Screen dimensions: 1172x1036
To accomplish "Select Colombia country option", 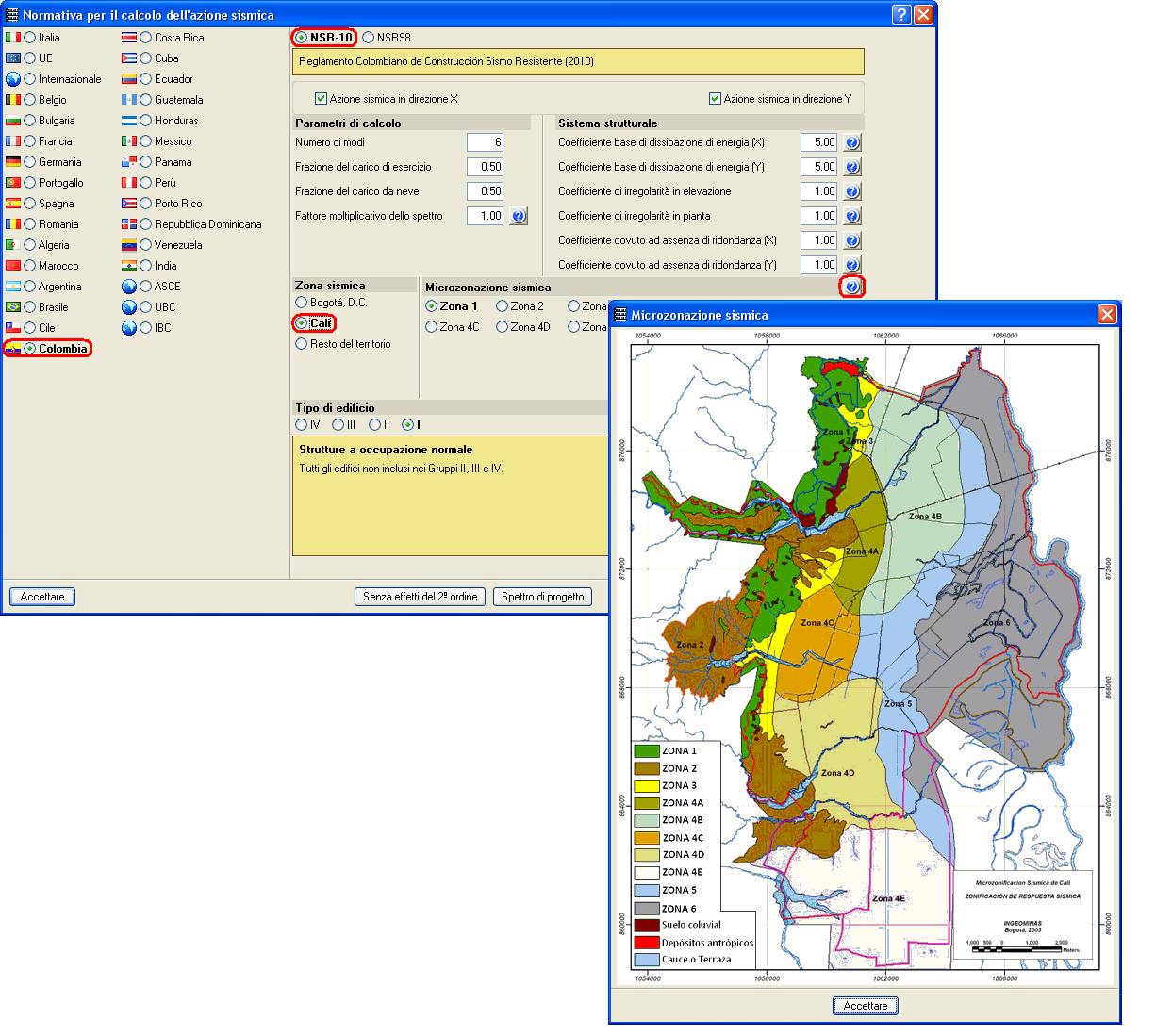I will tap(30, 349).
